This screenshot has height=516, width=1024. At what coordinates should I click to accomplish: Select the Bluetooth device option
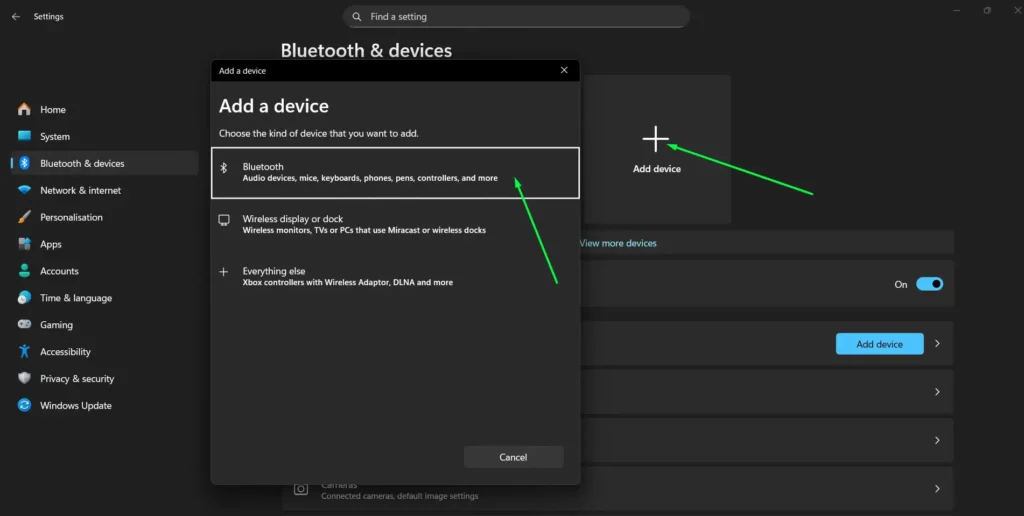click(395, 172)
